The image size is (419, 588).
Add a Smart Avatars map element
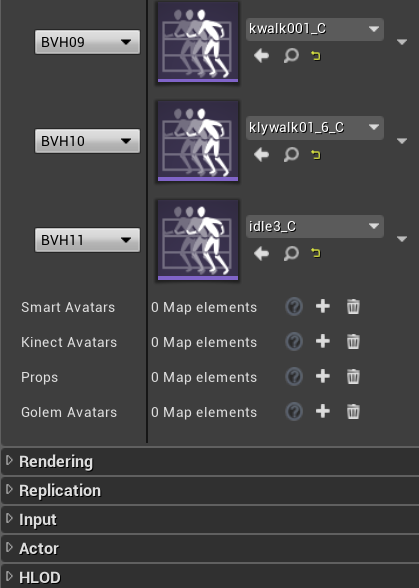pyautogui.click(x=323, y=306)
